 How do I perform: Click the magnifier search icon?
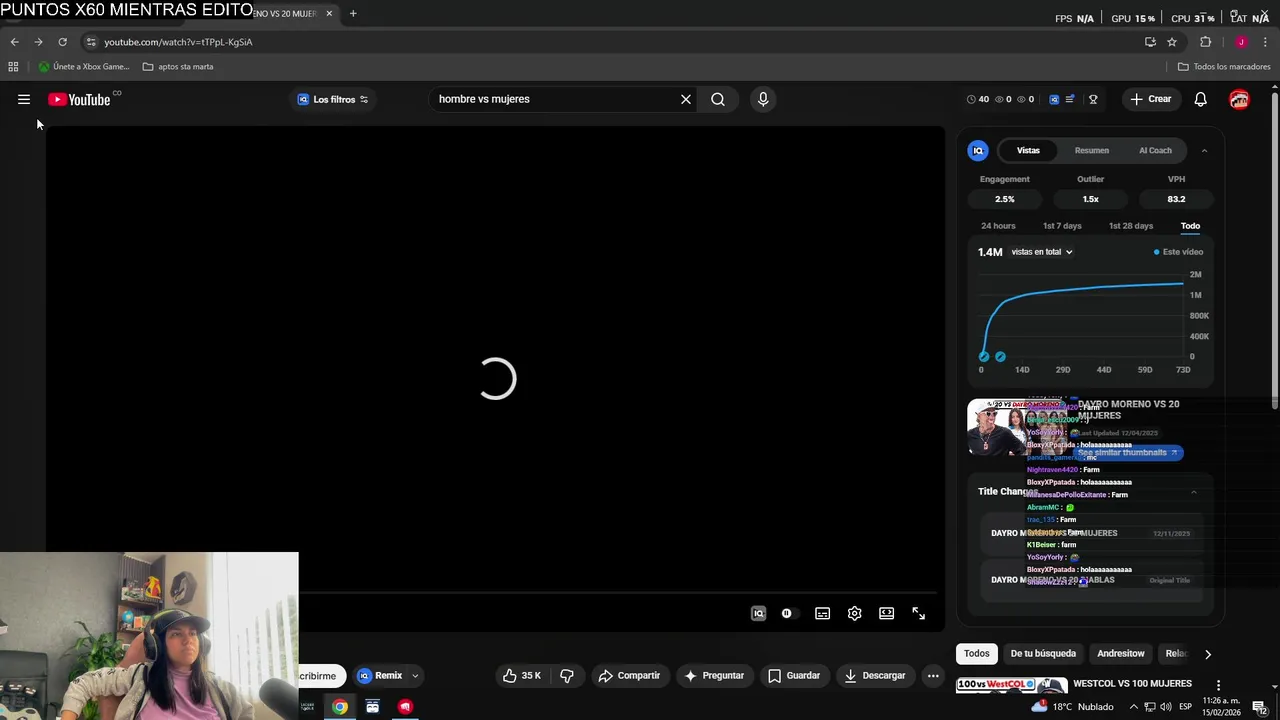click(x=718, y=99)
